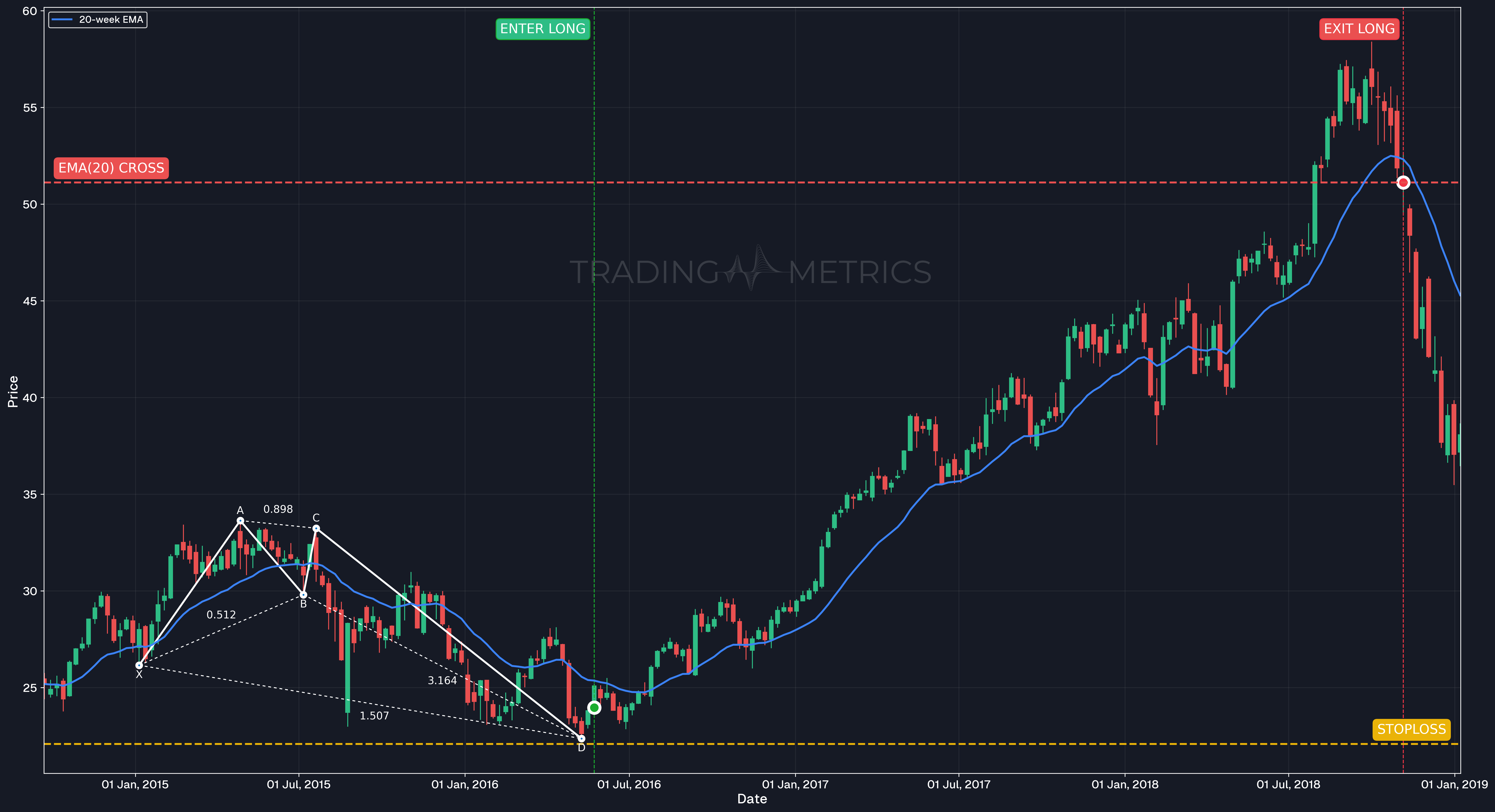1495x812 pixels.
Task: Click the ENTER LONG label
Action: (x=543, y=29)
